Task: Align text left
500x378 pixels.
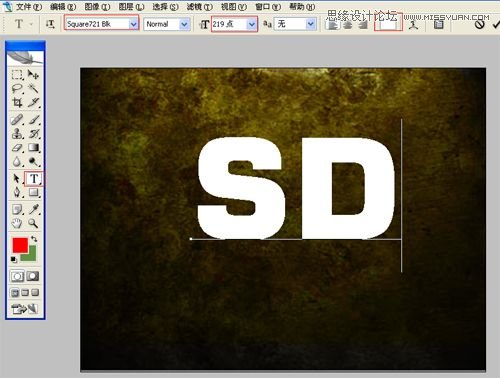Action: pyautogui.click(x=332, y=25)
